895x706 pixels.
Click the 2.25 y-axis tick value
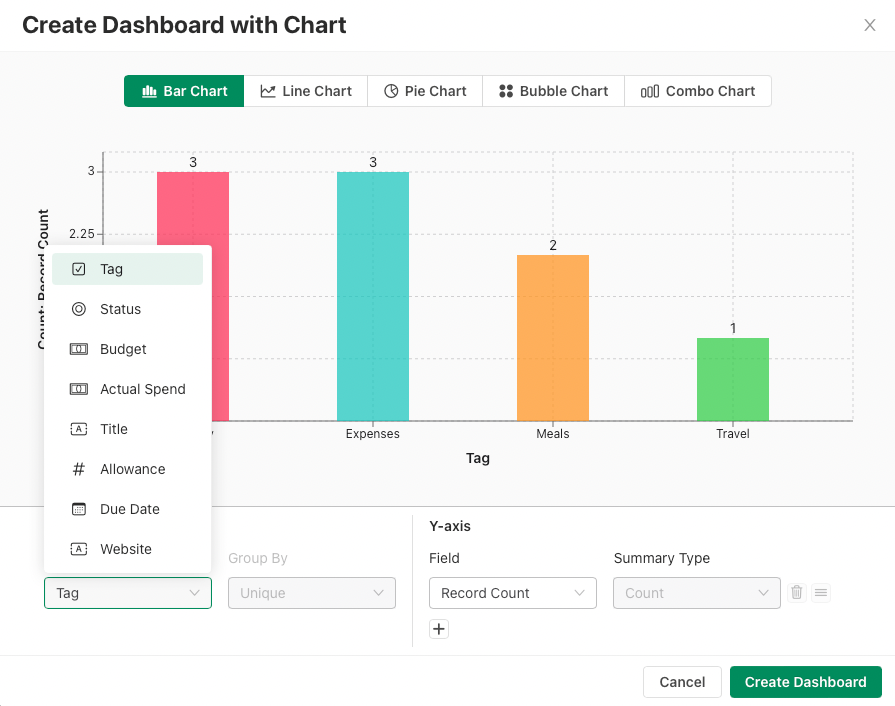82,234
